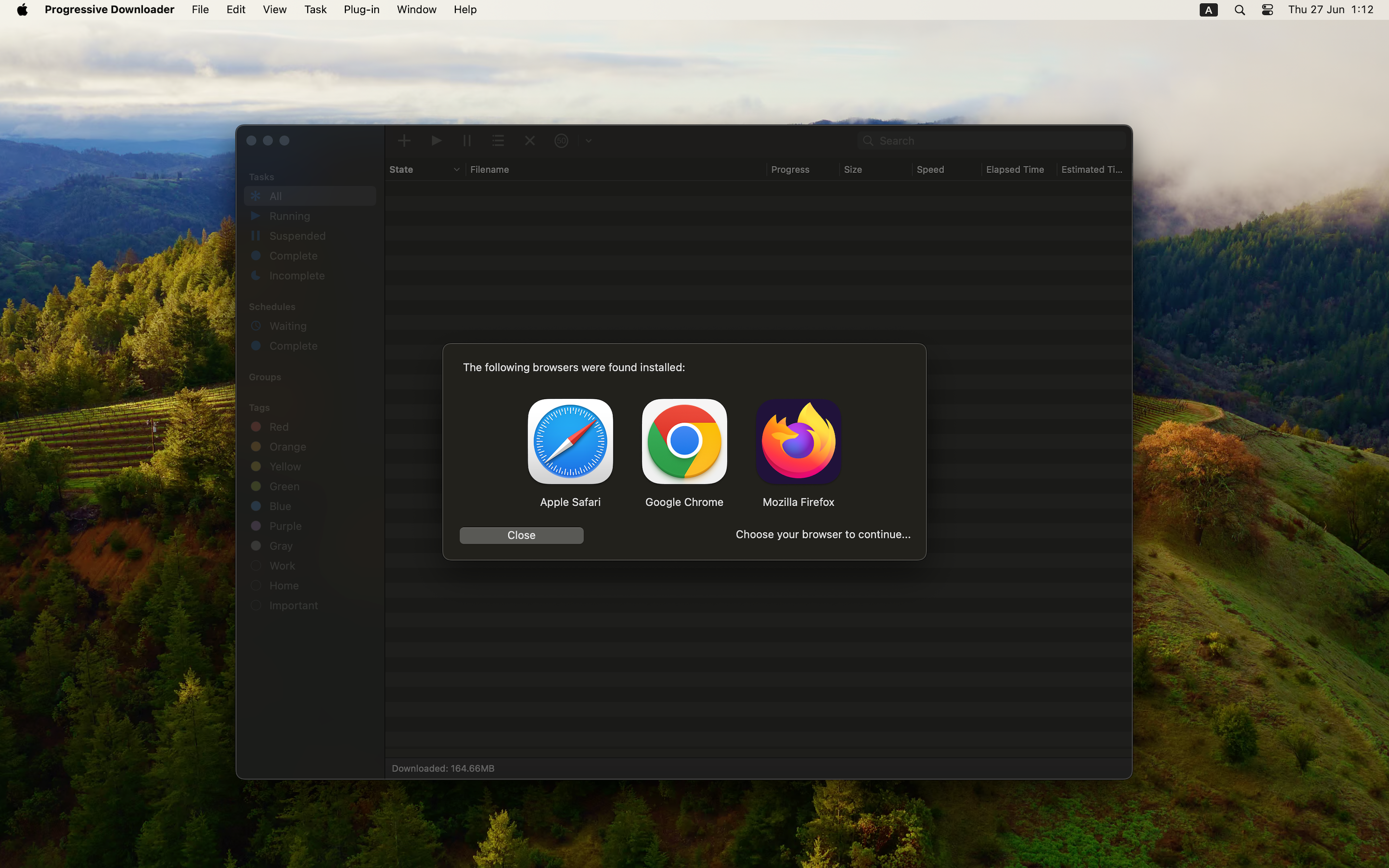This screenshot has width=1389, height=868.
Task: Expand the toolbar chevron dropdown
Action: 588,141
